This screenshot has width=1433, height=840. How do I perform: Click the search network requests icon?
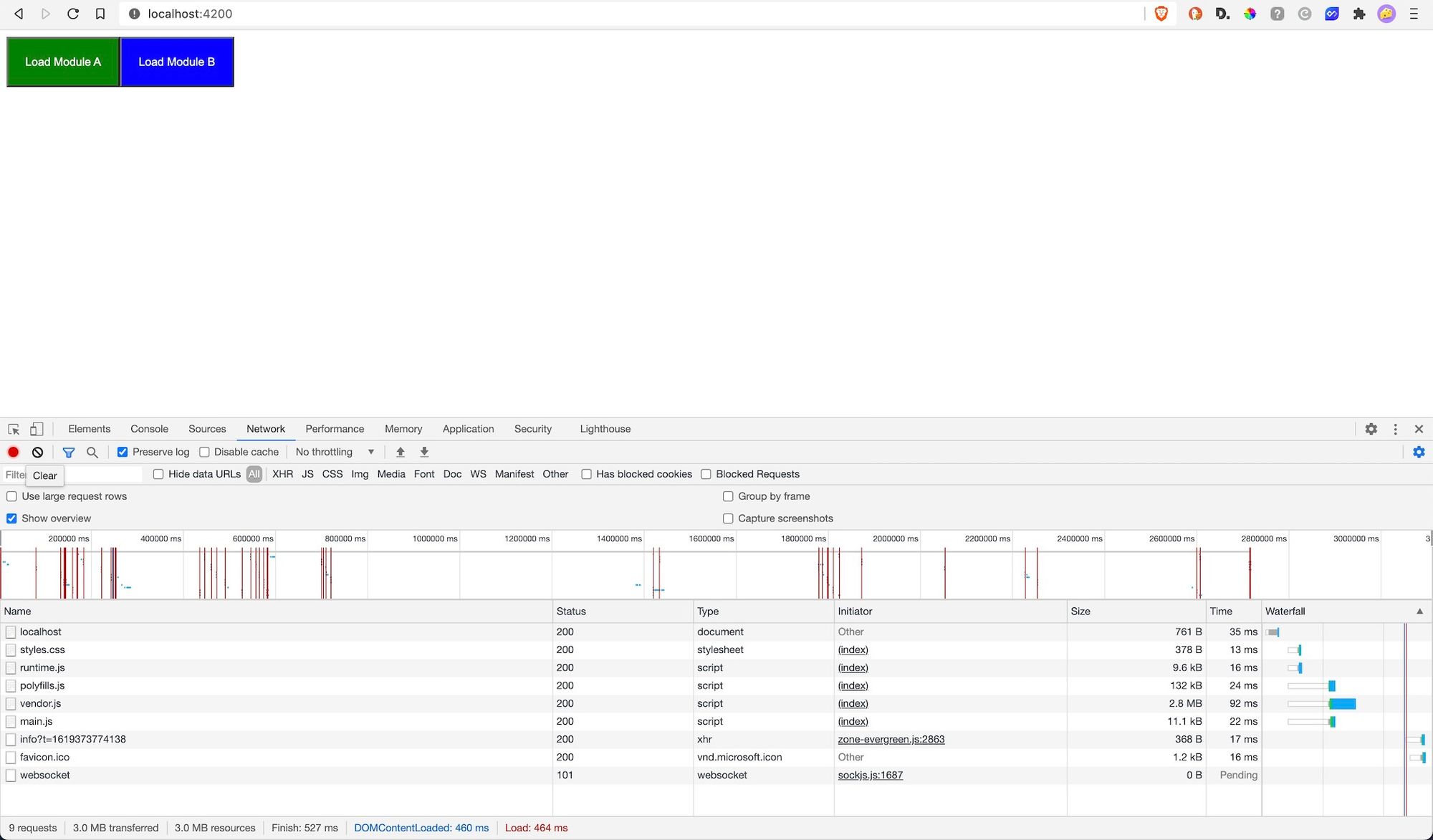[x=91, y=452]
